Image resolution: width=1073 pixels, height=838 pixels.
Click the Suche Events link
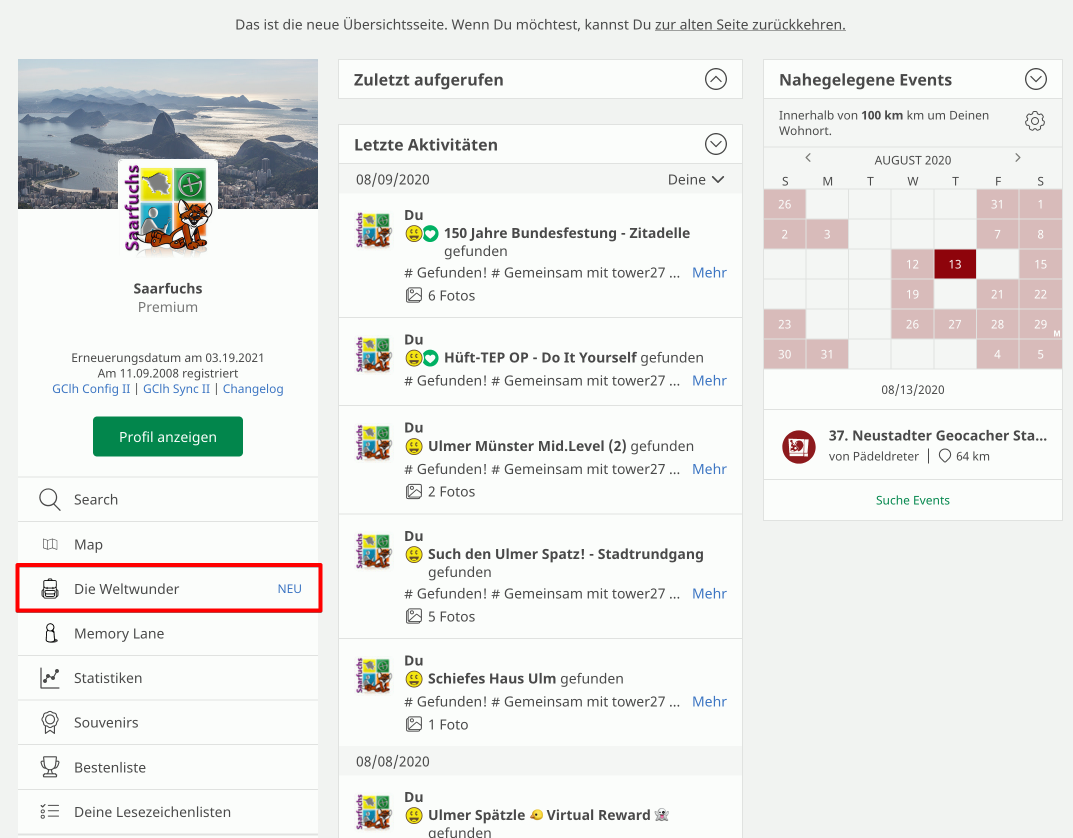click(x=913, y=500)
